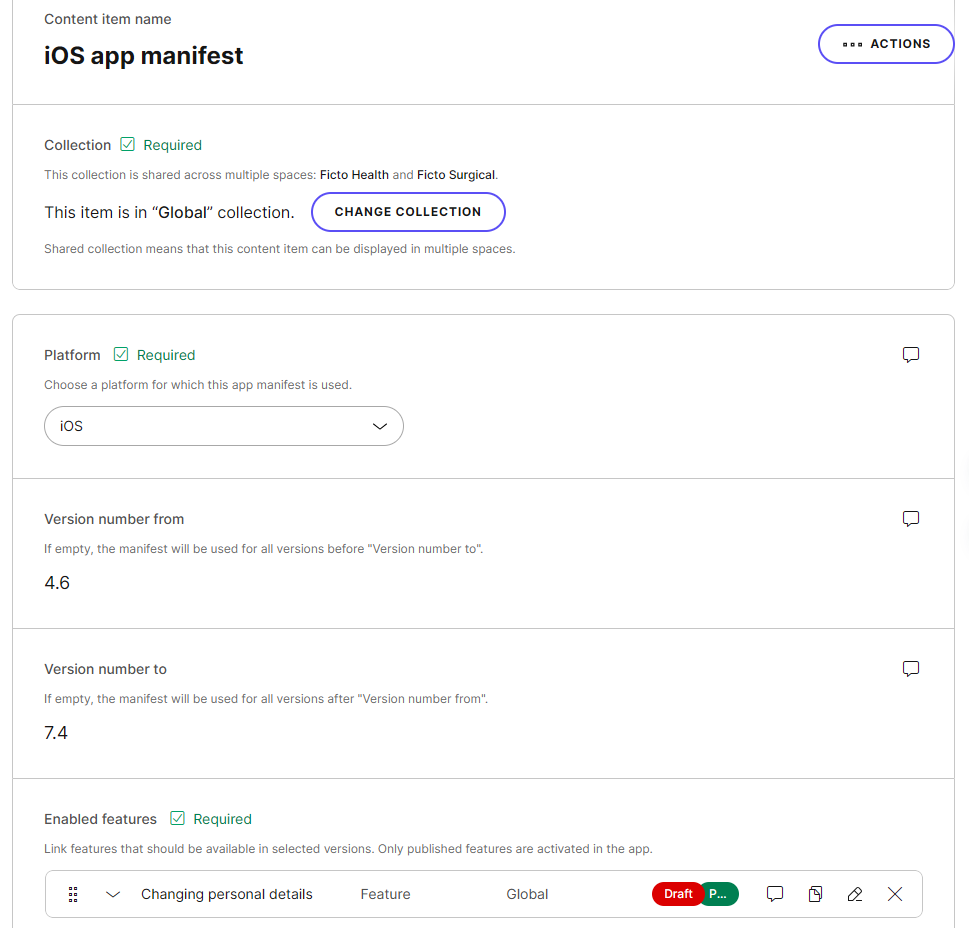Toggle the Required checkbox for Collection

126,144
